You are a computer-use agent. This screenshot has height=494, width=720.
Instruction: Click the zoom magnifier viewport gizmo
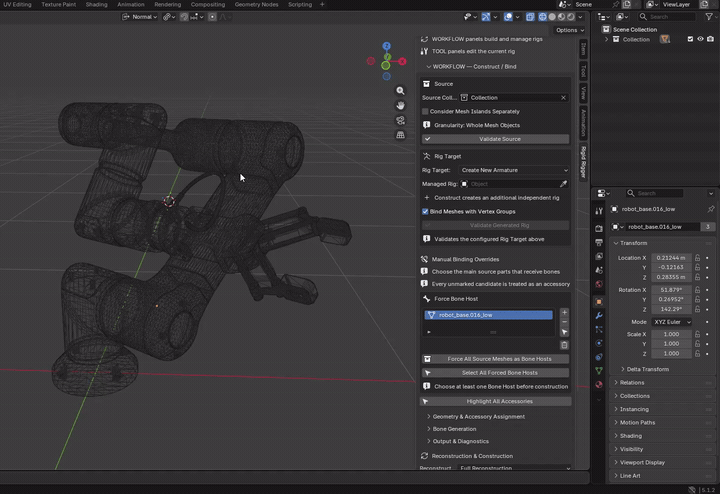pyautogui.click(x=400, y=91)
